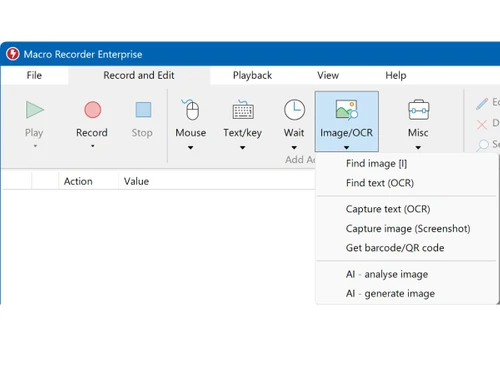The height and width of the screenshot is (375, 500).
Task: Click the Image/OCR picture icon
Action: pos(346,109)
